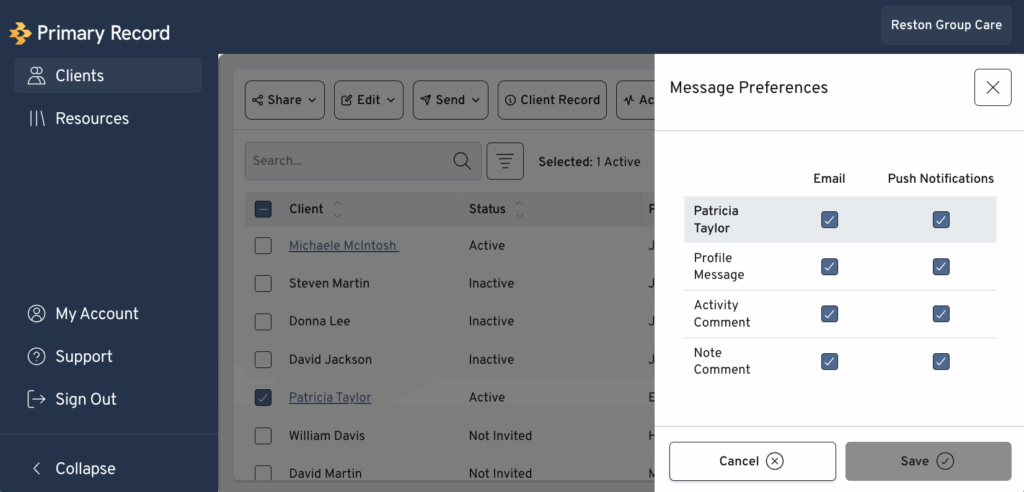The width and height of the screenshot is (1024, 492).
Task: Go to Resources in sidebar
Action: tap(92, 119)
